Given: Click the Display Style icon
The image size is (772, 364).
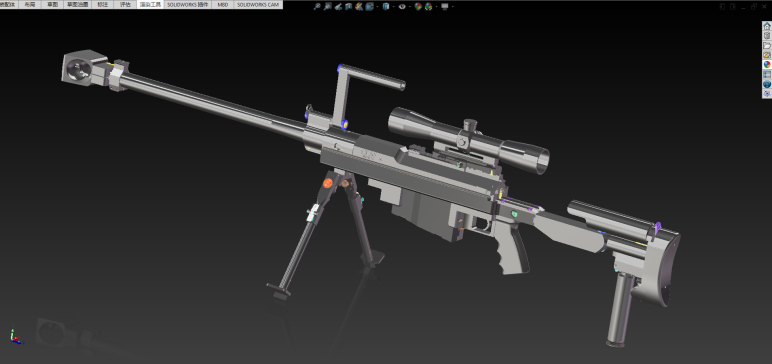Looking at the screenshot, I should pos(386,6).
